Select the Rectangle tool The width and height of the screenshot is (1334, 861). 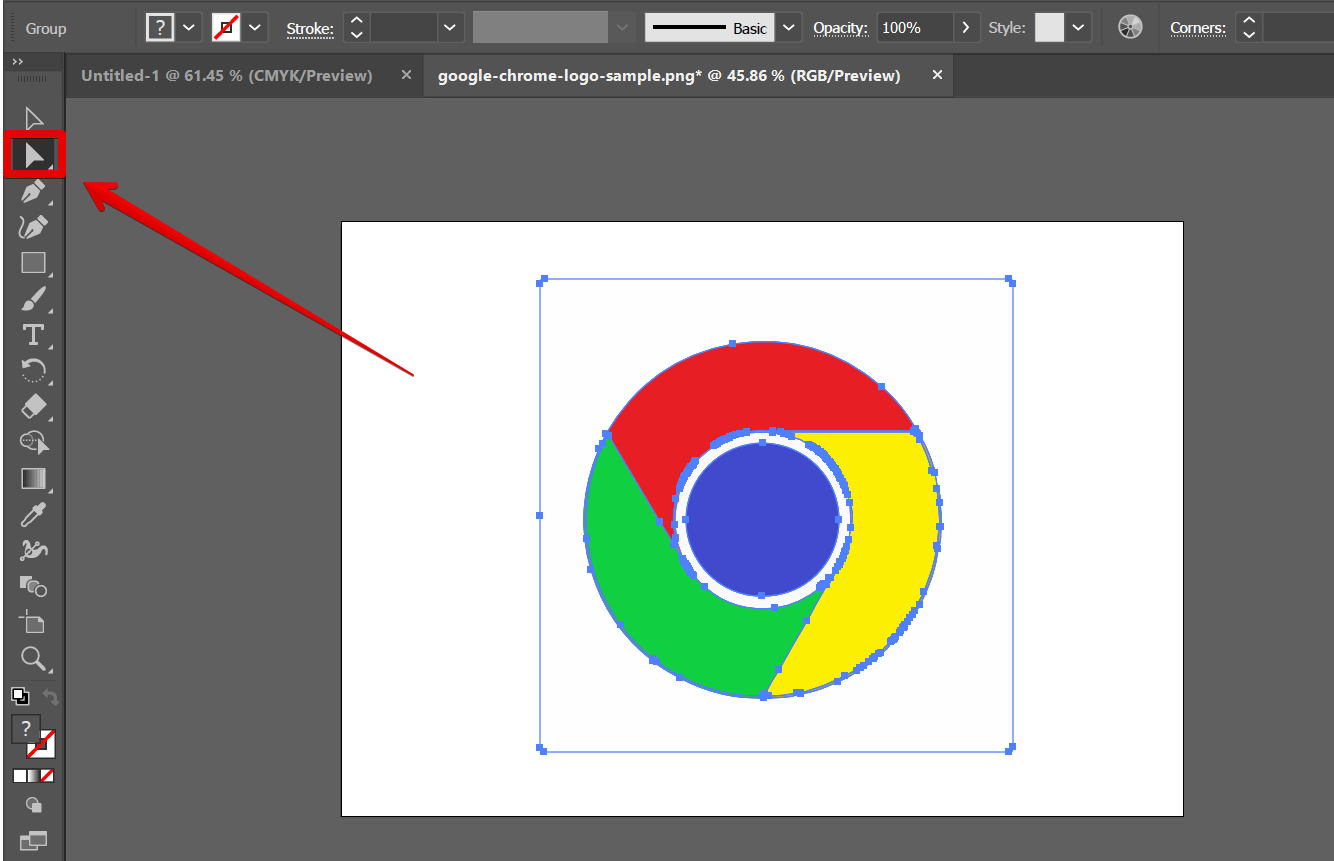click(x=33, y=263)
